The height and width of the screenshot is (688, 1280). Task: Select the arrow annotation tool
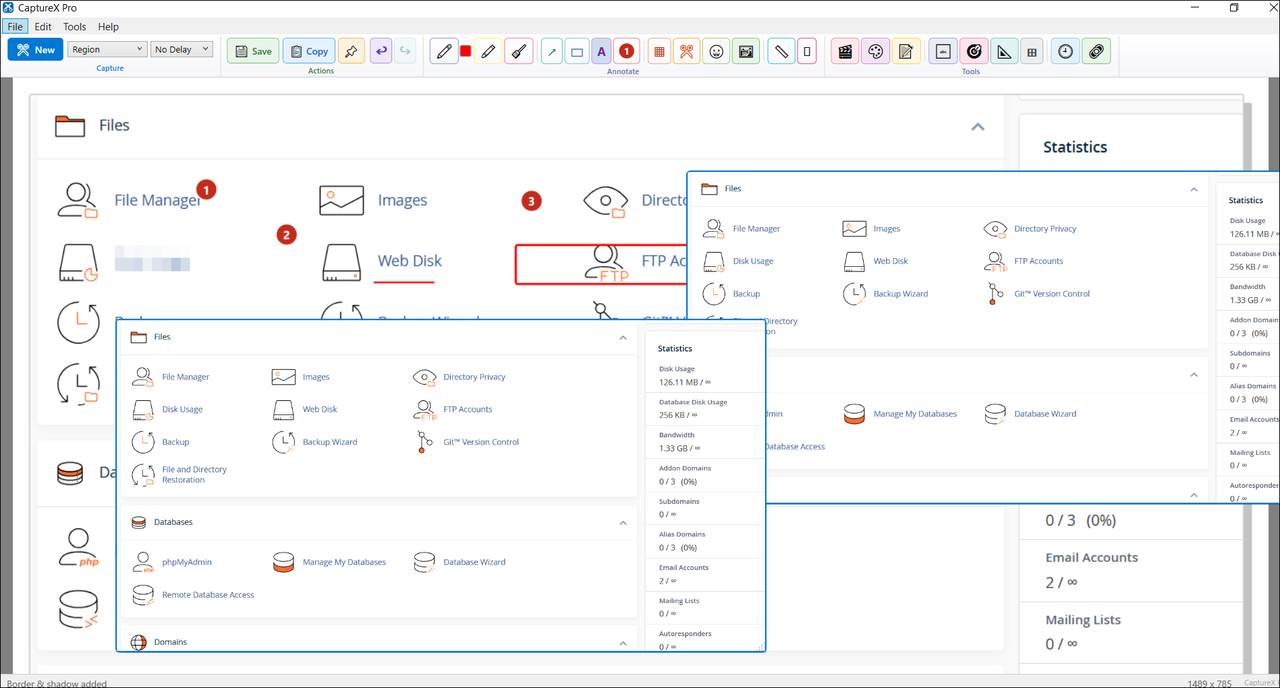pyautogui.click(x=552, y=51)
